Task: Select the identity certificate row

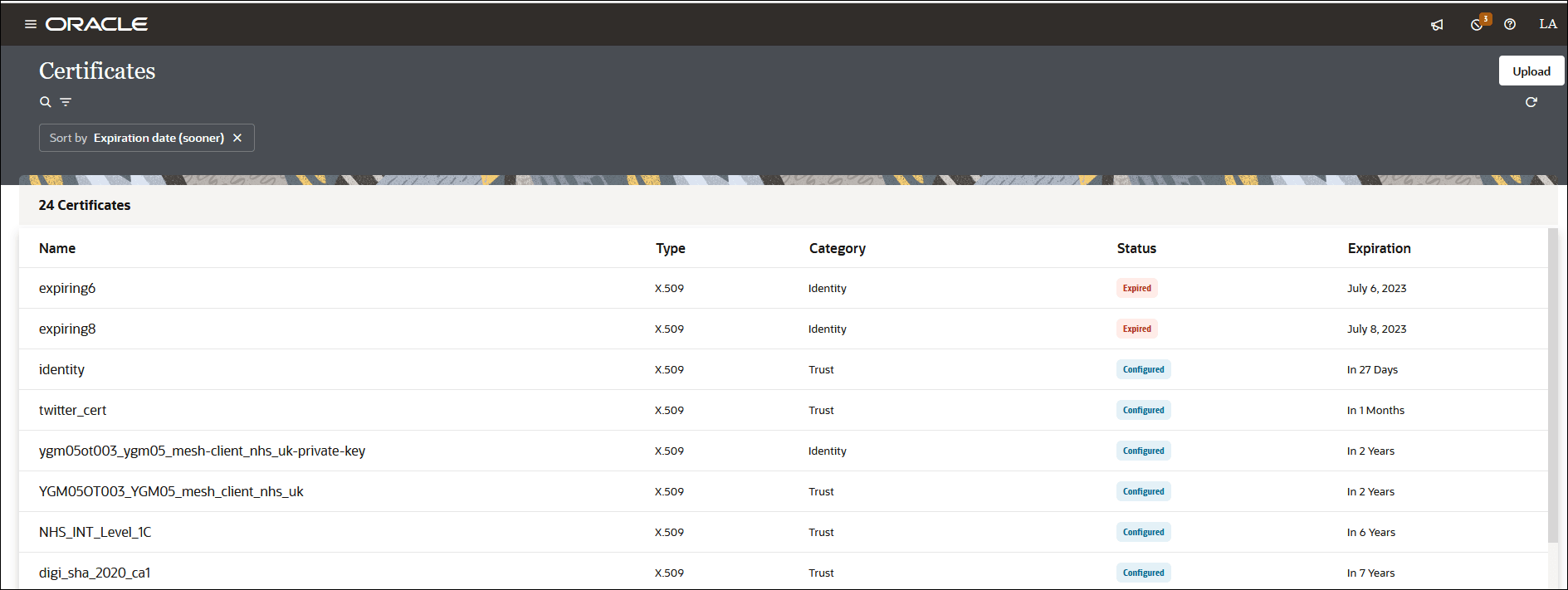Action: pos(784,369)
